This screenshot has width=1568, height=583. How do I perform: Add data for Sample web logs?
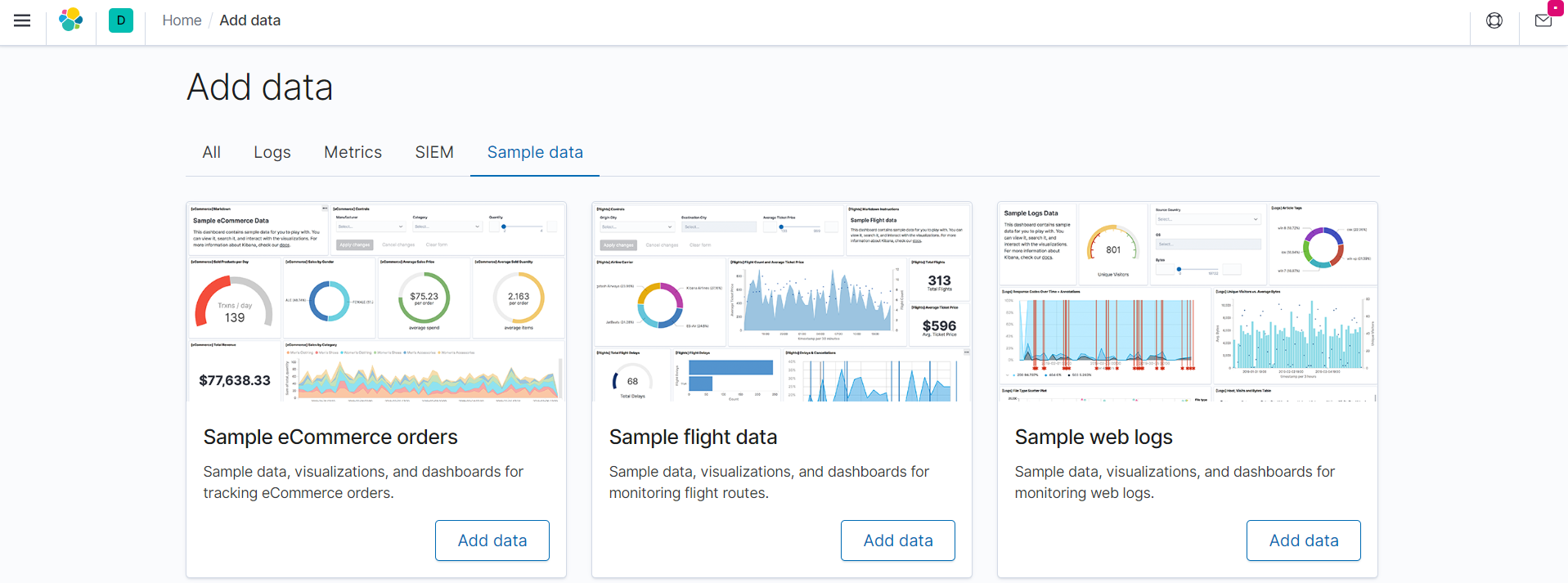(x=1304, y=540)
